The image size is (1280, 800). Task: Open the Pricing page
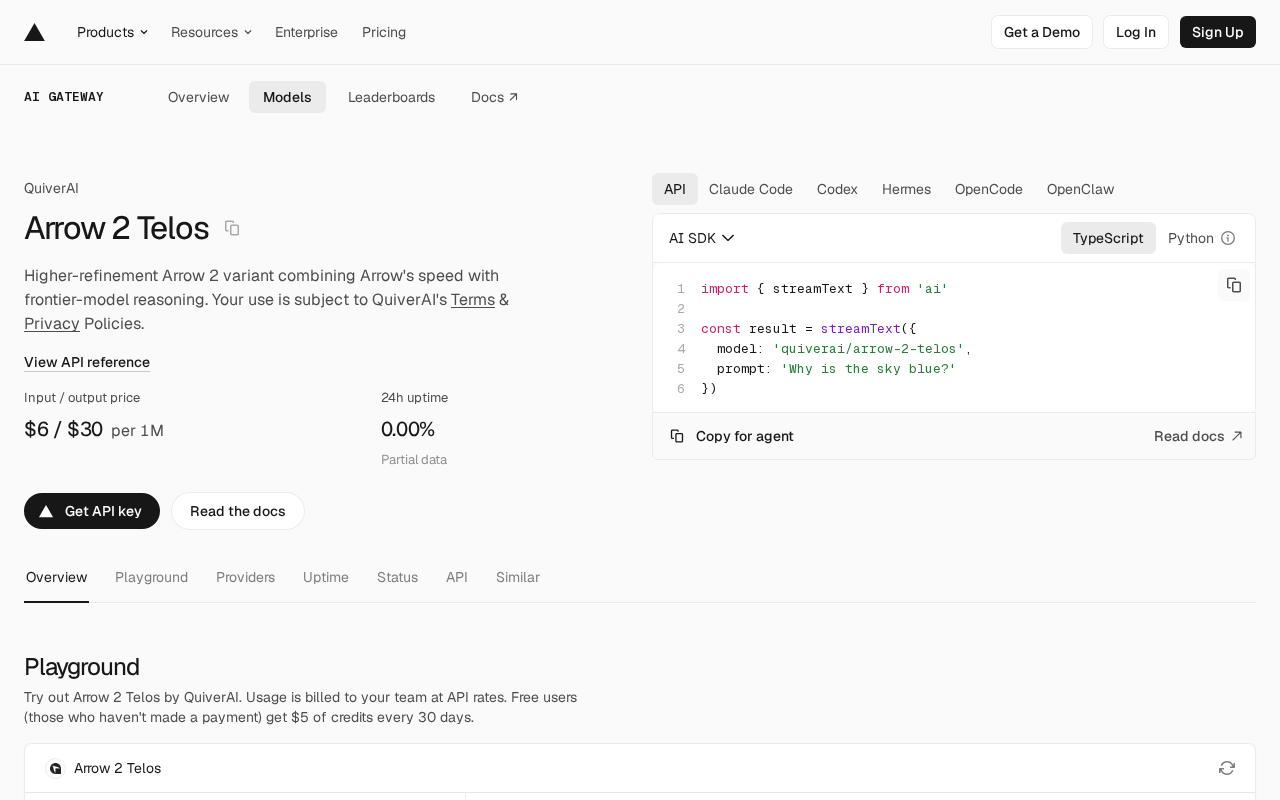point(384,32)
